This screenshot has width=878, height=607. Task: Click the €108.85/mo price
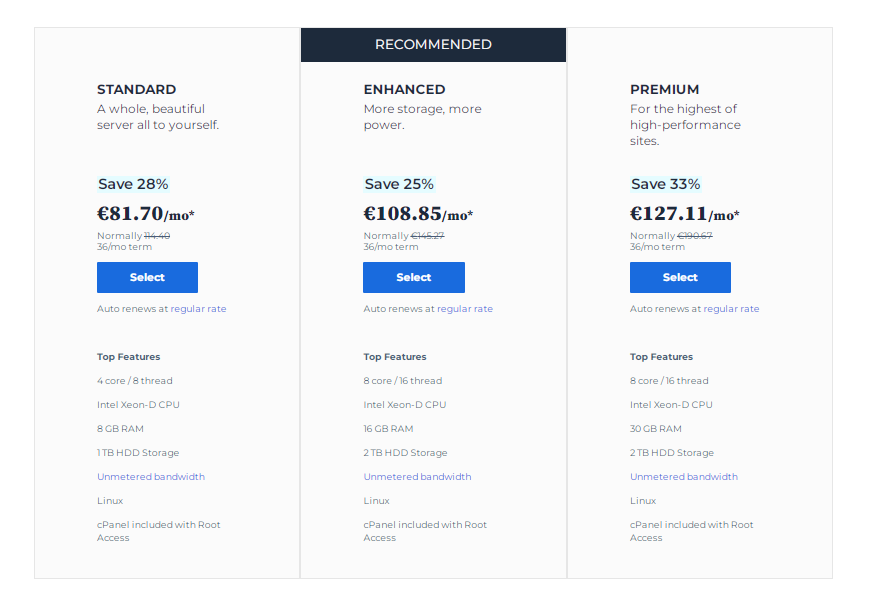[x=418, y=214]
